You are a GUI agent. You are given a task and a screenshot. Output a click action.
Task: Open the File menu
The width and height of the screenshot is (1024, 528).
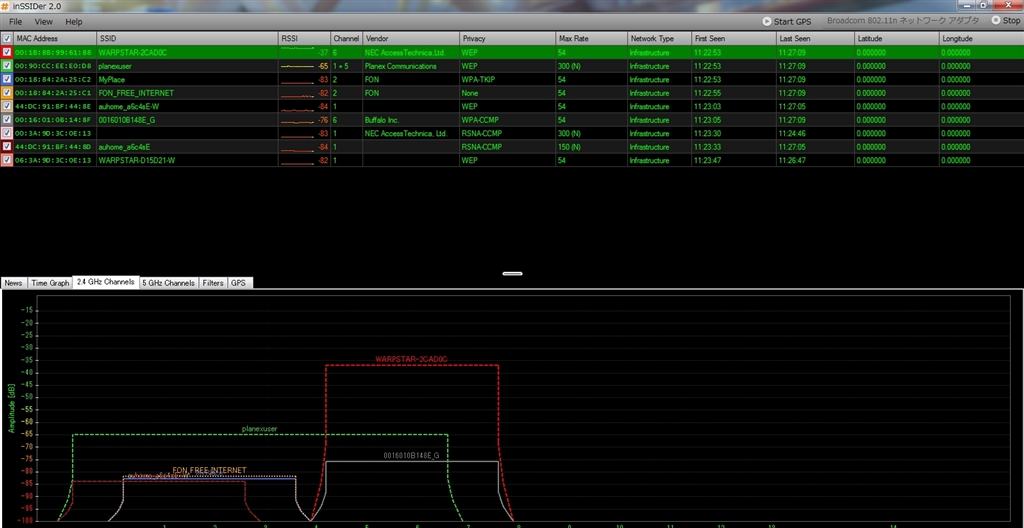16,21
